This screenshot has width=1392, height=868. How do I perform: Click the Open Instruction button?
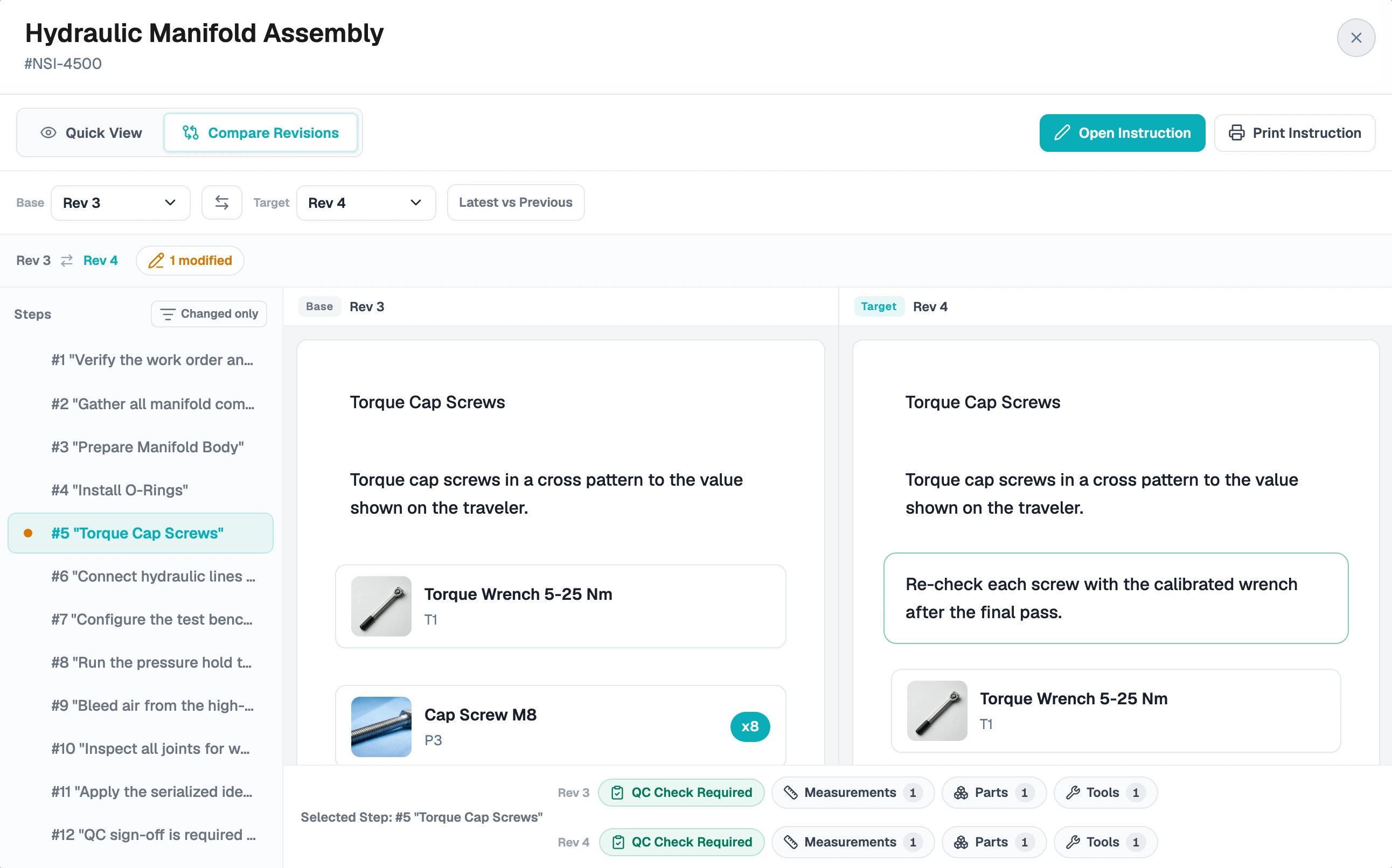tap(1122, 132)
